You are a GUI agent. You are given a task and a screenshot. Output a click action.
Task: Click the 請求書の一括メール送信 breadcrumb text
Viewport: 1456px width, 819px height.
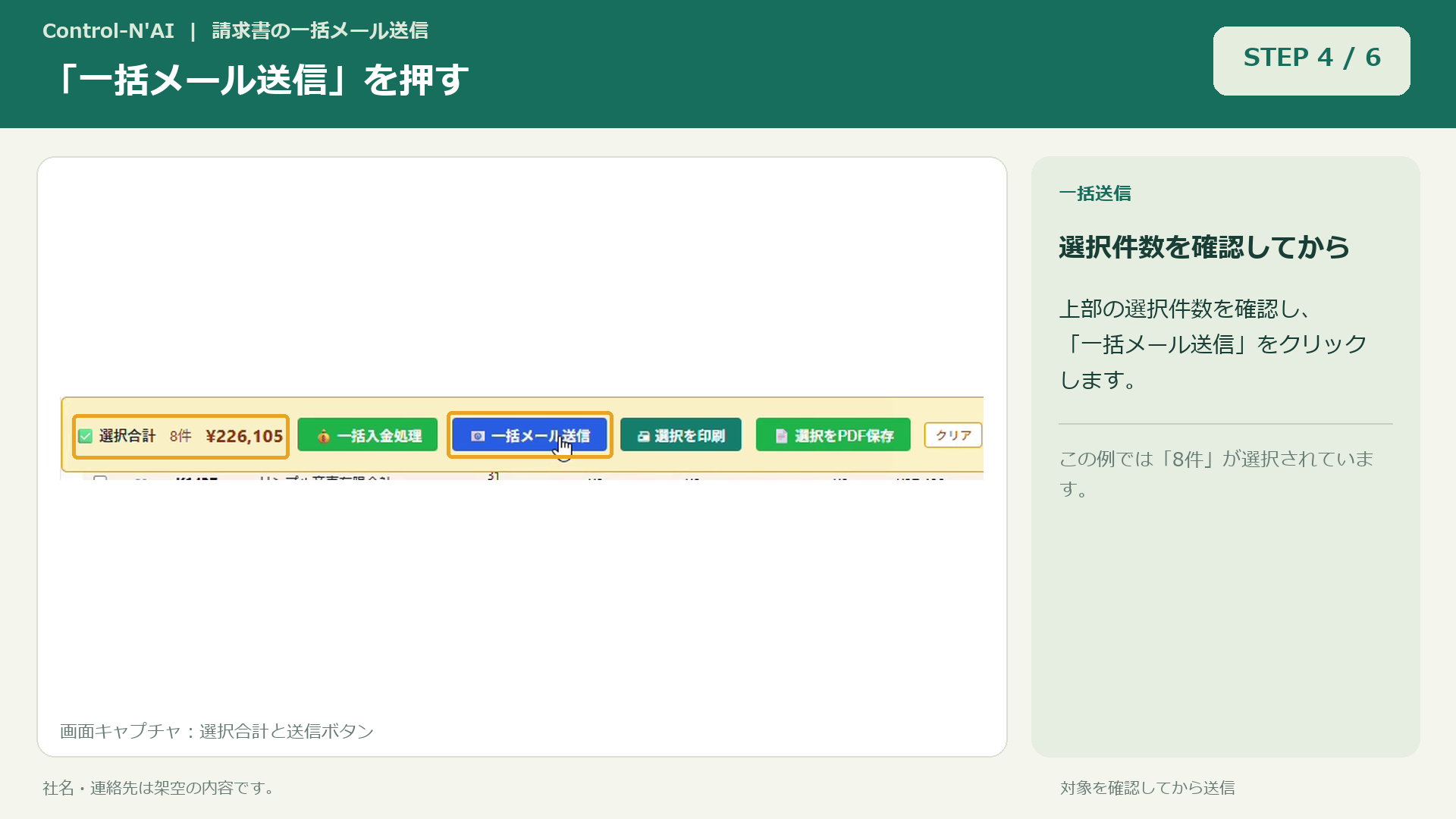pyautogui.click(x=320, y=30)
